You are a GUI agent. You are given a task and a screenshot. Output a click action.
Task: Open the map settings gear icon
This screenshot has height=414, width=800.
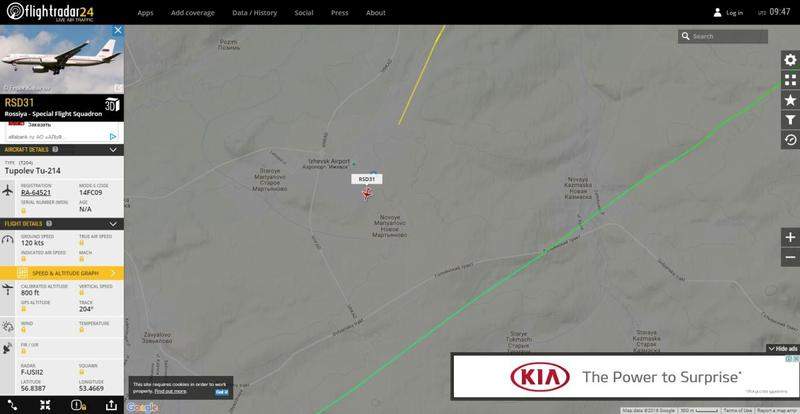pos(790,60)
